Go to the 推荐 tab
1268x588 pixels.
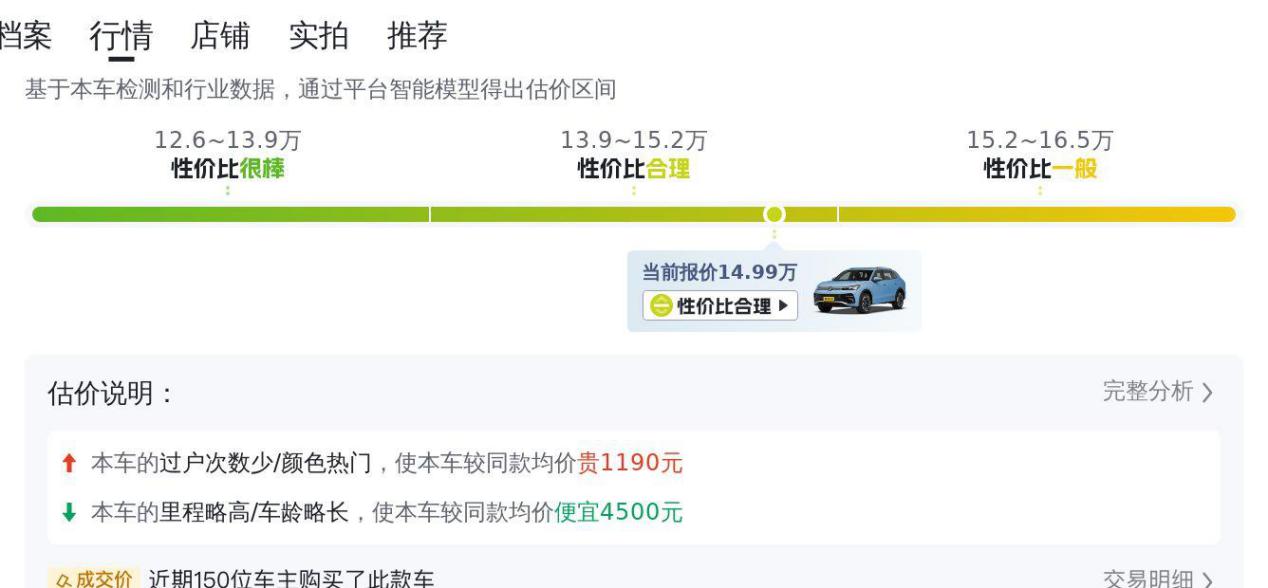(x=417, y=36)
